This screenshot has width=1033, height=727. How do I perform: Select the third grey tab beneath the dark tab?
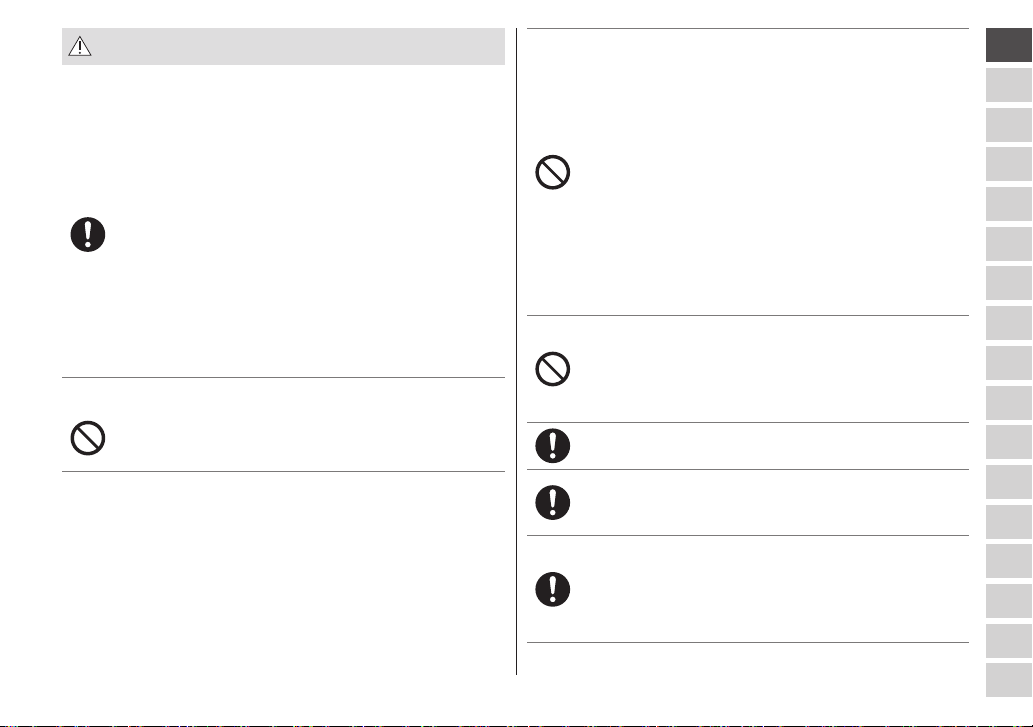pos(1009,164)
